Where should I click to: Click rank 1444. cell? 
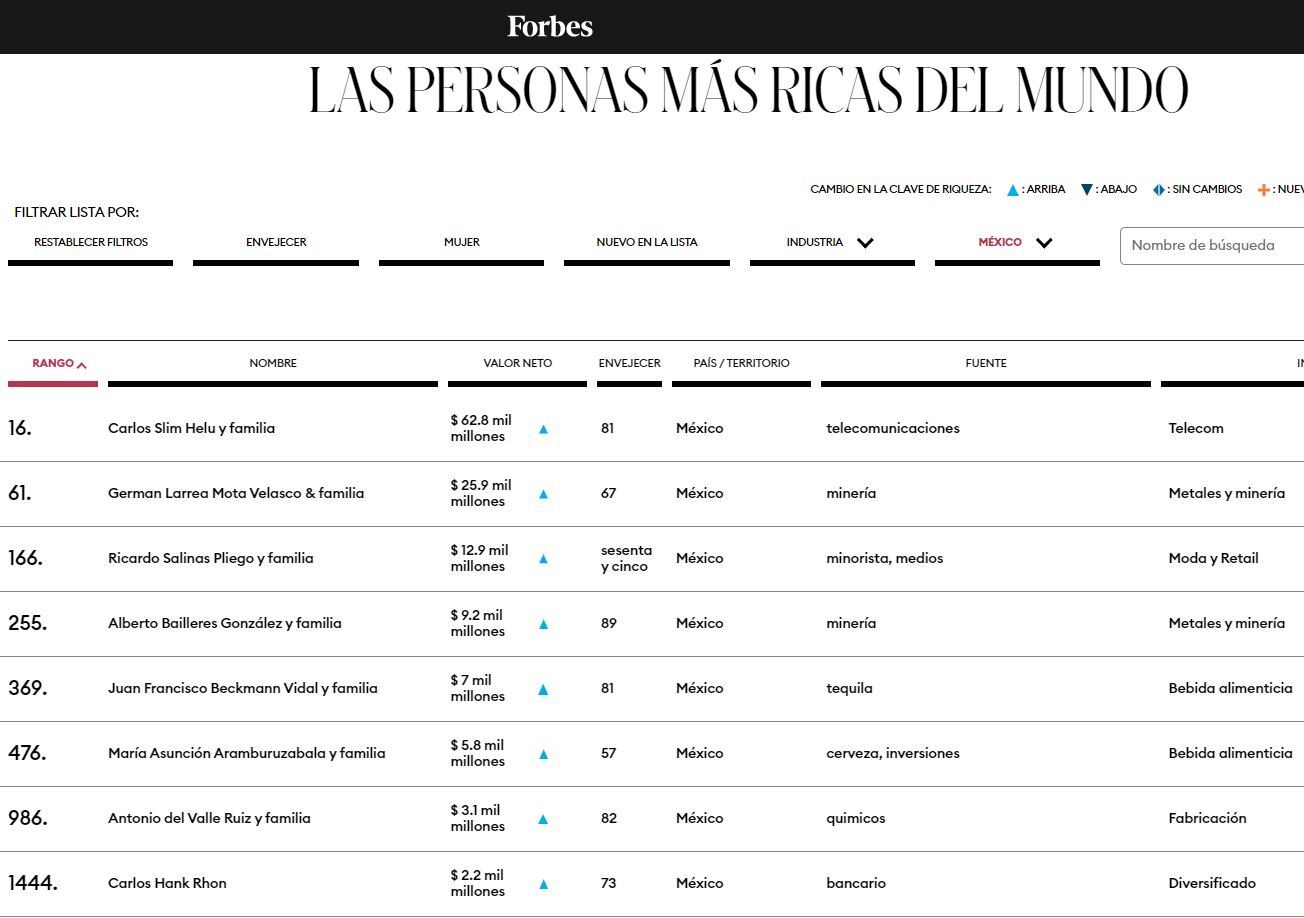33,883
